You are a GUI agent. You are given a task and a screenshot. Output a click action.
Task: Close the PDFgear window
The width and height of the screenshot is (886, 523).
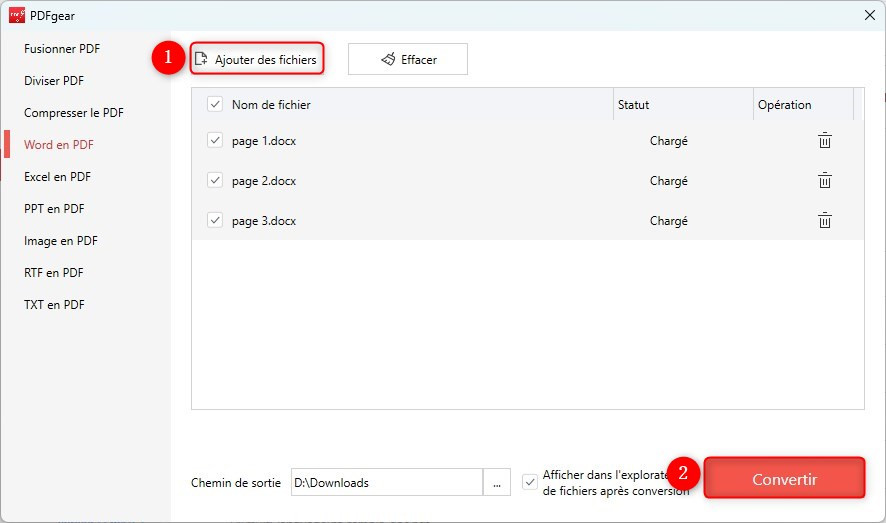click(870, 15)
